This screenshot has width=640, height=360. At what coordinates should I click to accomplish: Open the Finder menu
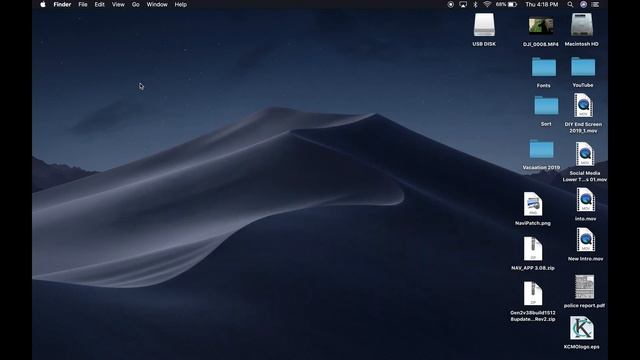(62, 4)
